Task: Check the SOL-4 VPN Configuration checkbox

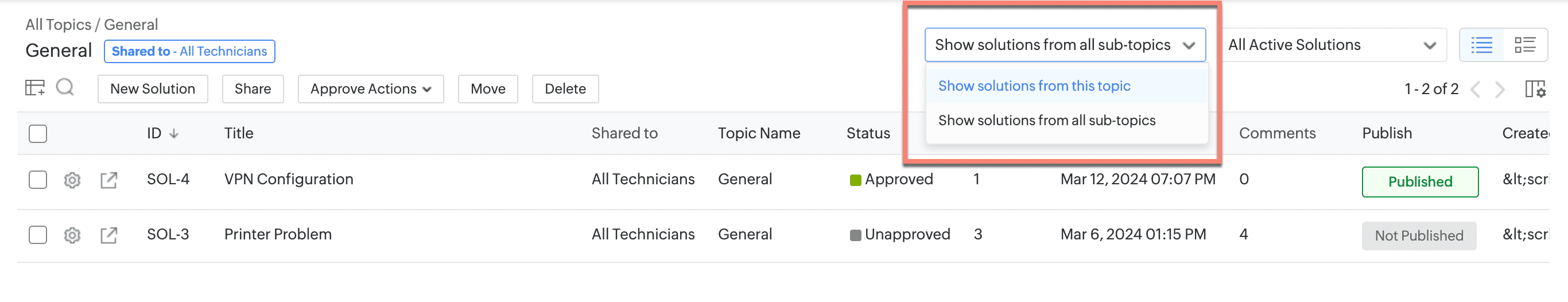Action: tap(38, 180)
